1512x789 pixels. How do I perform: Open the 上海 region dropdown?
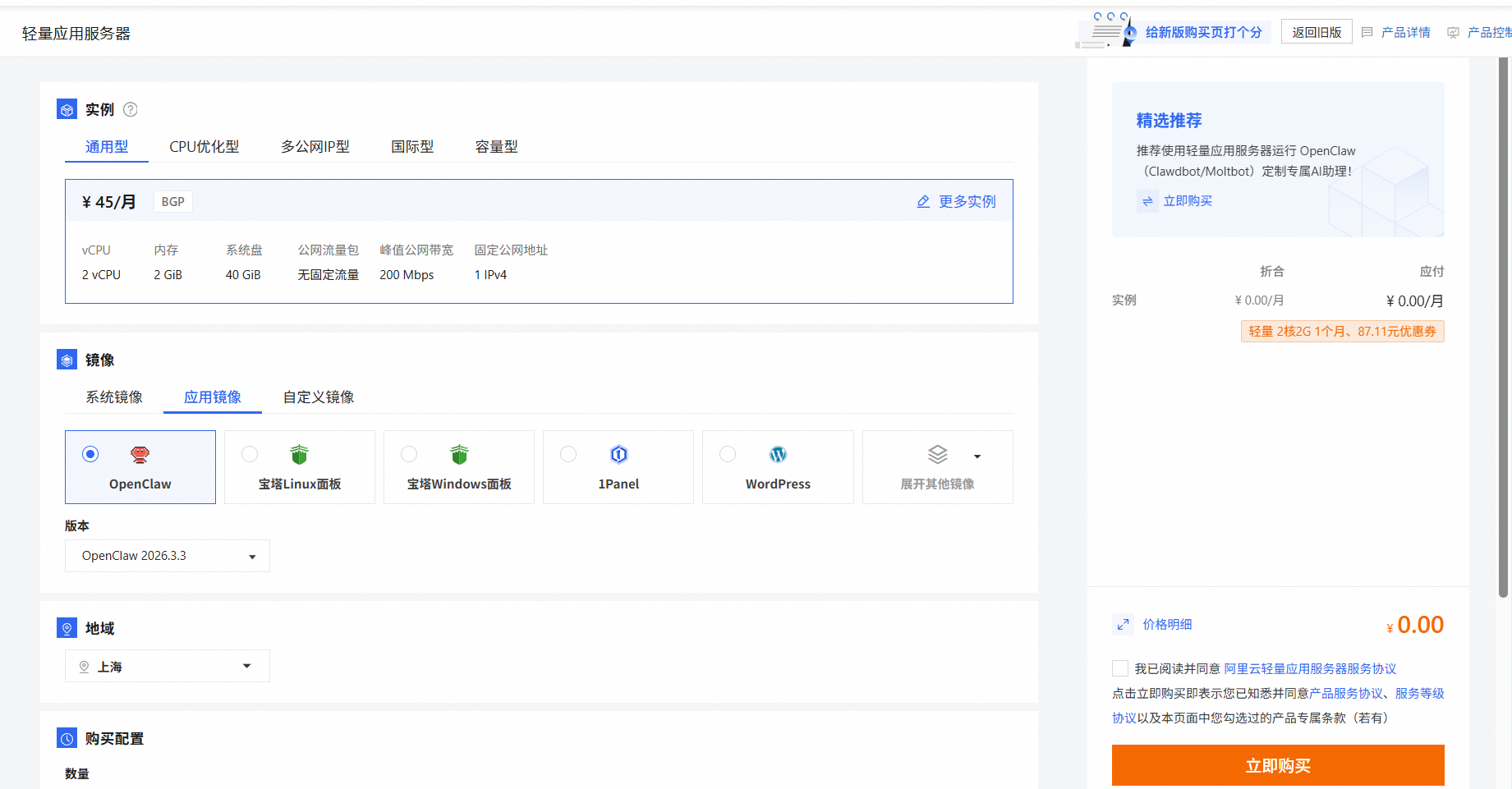click(168, 666)
